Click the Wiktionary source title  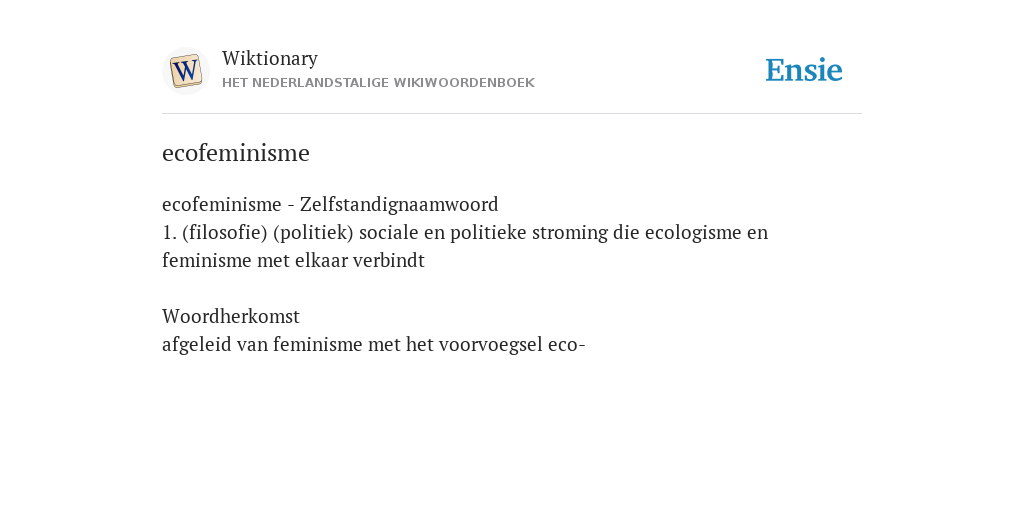point(270,58)
